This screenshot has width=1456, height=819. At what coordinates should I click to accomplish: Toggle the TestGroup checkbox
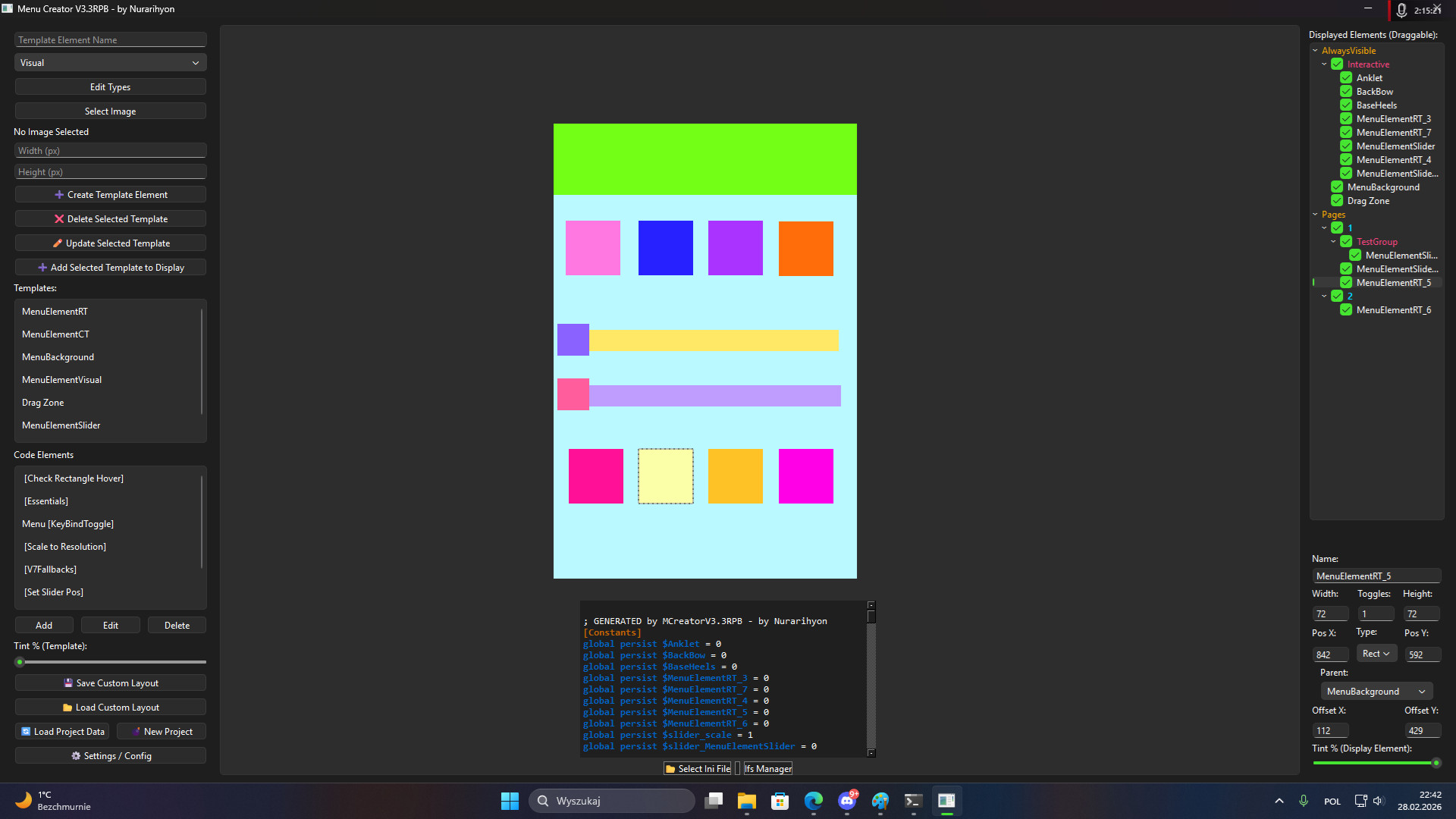coord(1346,242)
